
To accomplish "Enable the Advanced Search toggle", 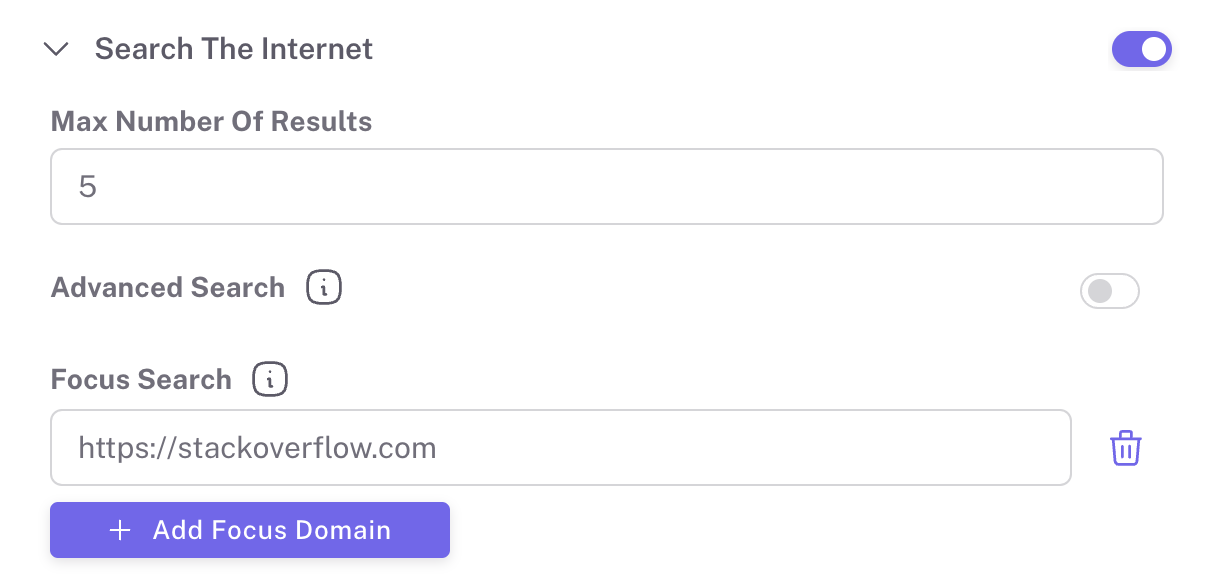I will pyautogui.click(x=1109, y=291).
